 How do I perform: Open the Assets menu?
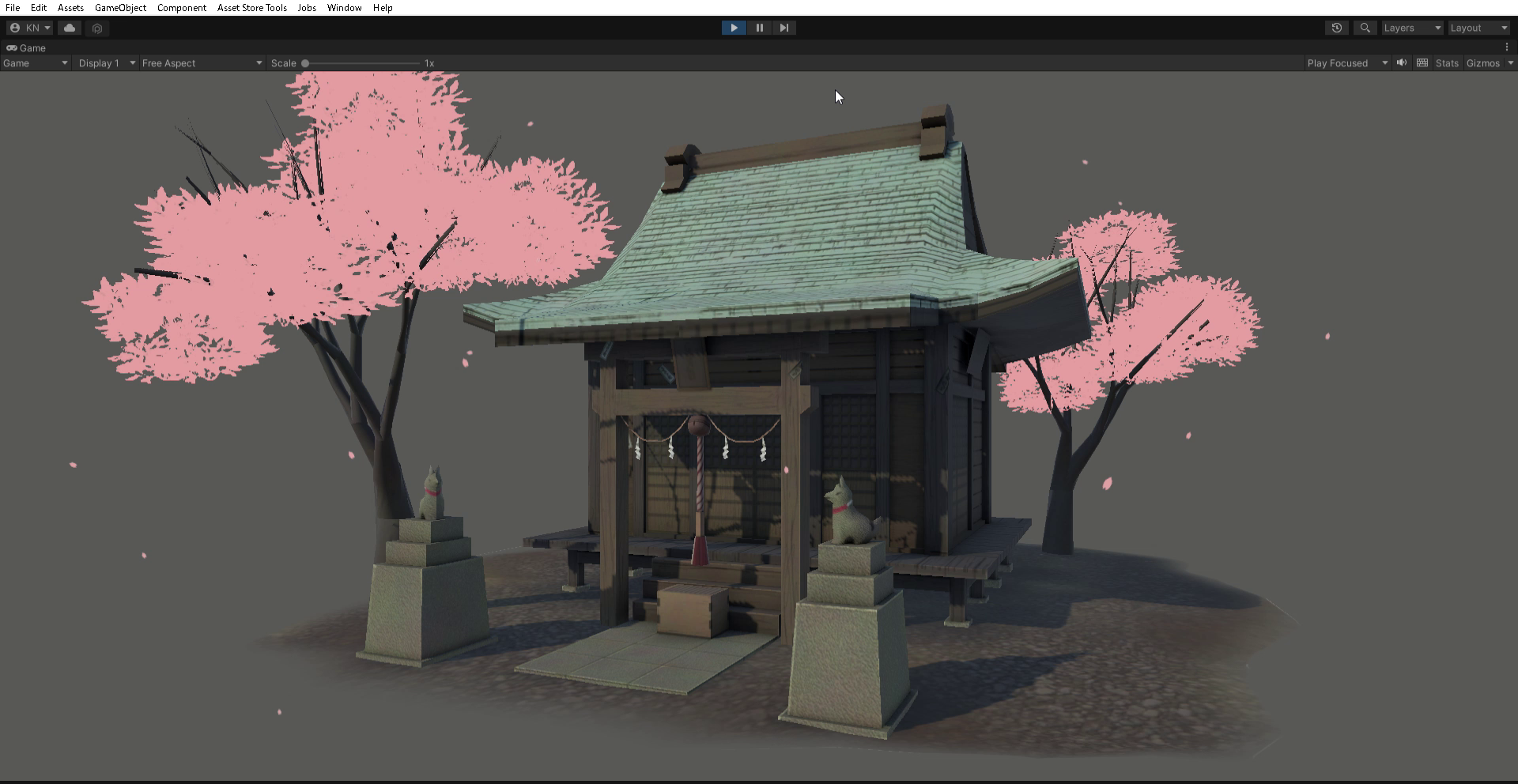click(70, 8)
